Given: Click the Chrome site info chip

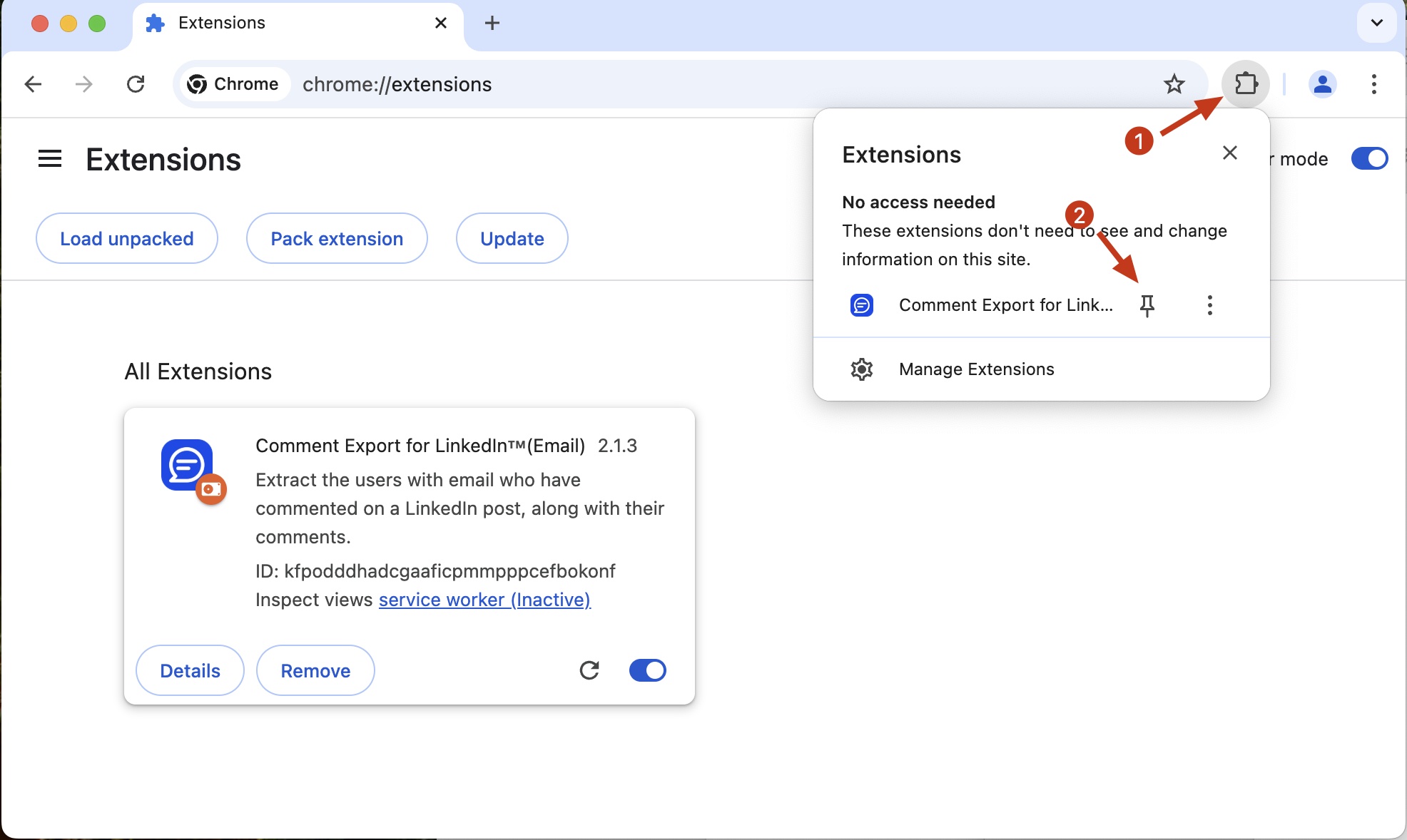Looking at the screenshot, I should tap(234, 84).
